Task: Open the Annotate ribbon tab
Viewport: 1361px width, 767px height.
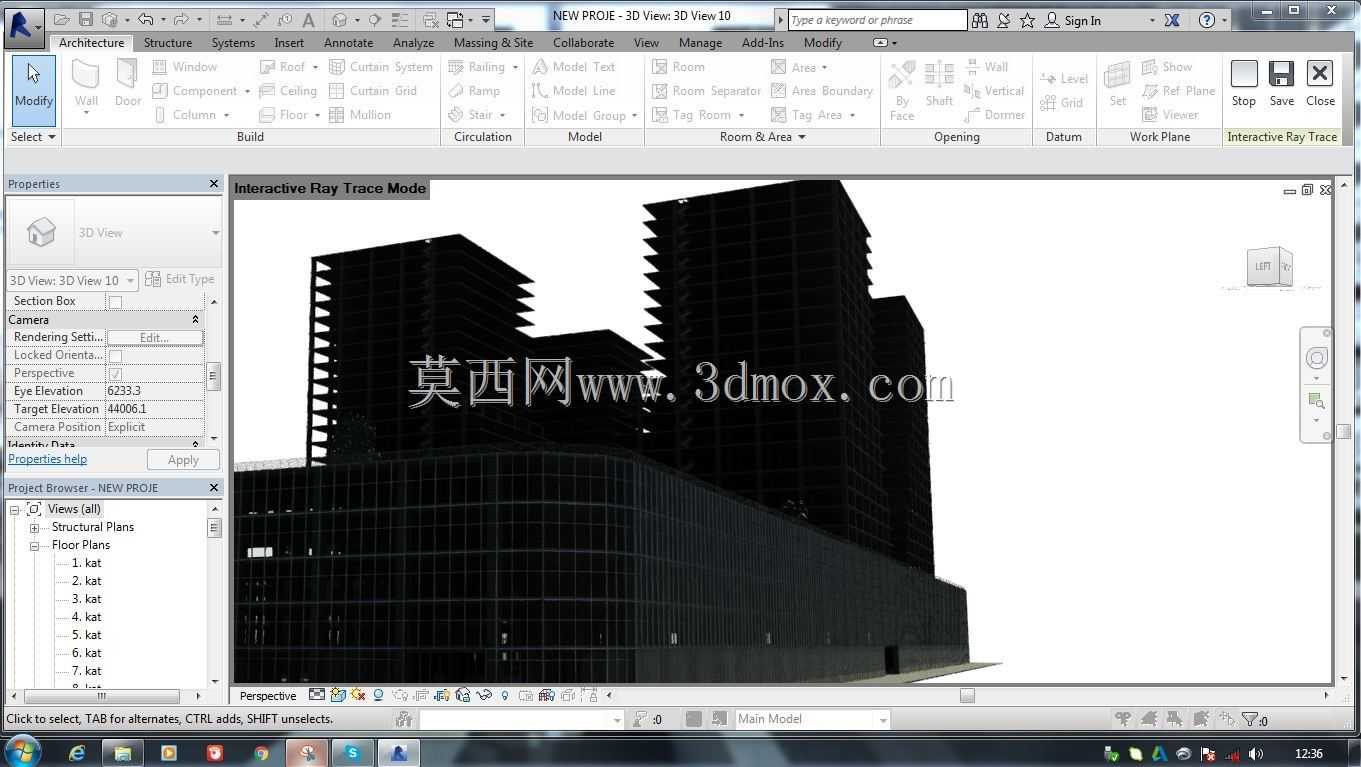Action: (349, 43)
